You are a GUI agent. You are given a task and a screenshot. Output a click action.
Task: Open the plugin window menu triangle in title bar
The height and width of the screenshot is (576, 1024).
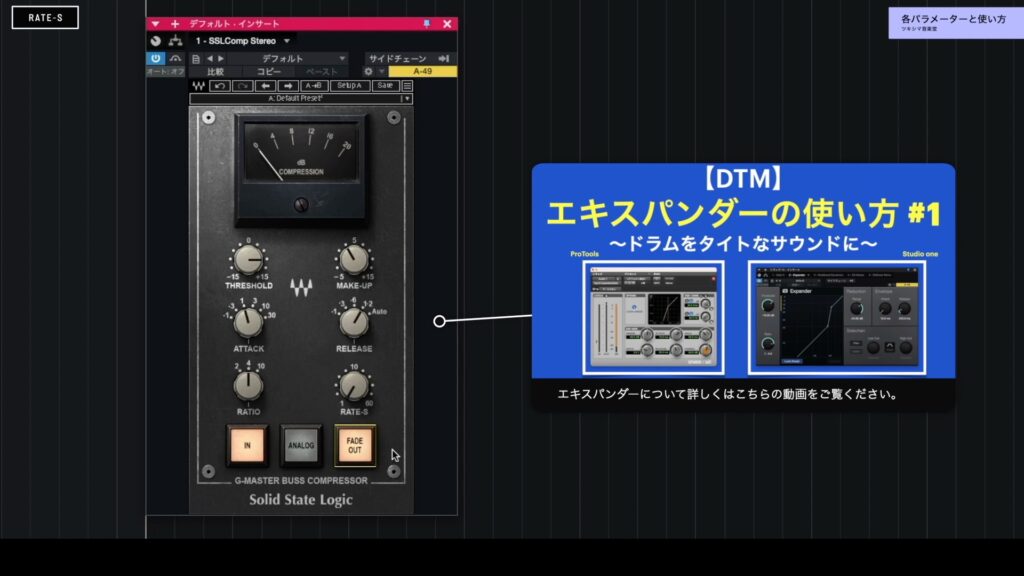155,24
